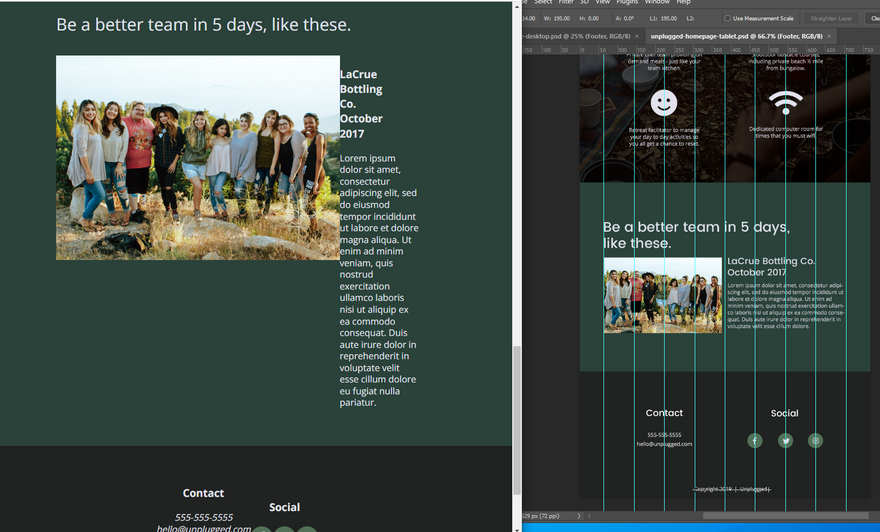Expand the Photoshop status bar info arrow
This screenshot has height=532, width=880.
coord(578,516)
